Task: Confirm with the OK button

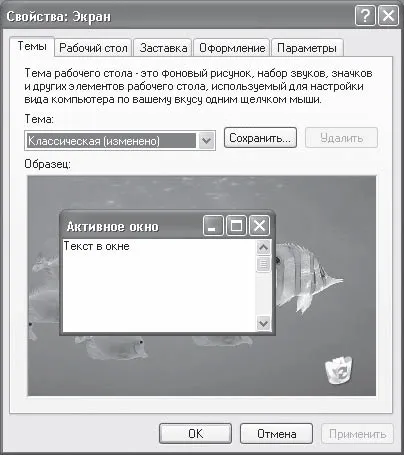Action: 195,433
